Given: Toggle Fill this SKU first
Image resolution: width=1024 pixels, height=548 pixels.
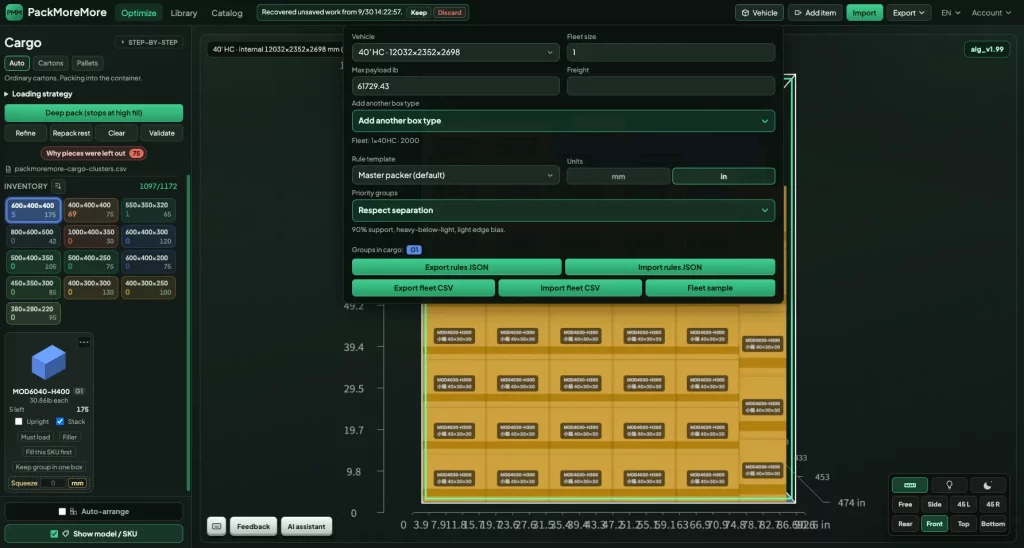Looking at the screenshot, I should 49,452.
